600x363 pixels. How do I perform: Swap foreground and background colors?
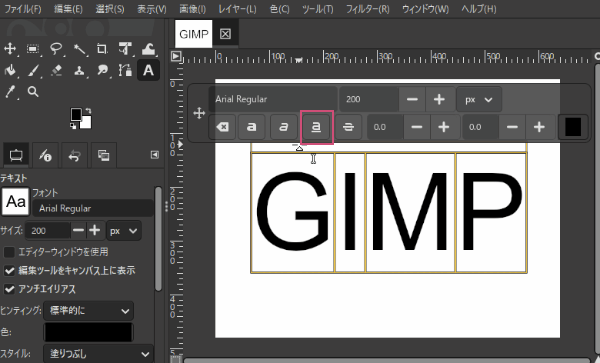pyautogui.click(x=88, y=111)
